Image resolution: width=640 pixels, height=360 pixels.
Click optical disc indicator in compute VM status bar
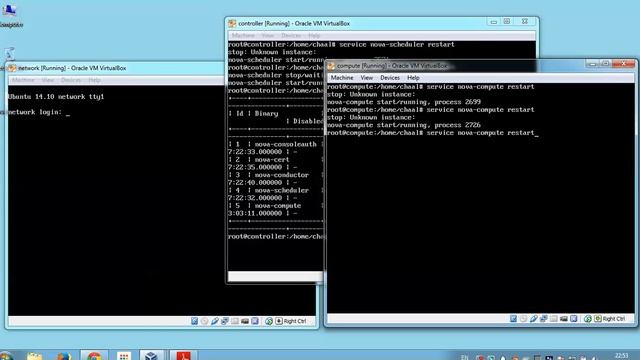click(523, 318)
